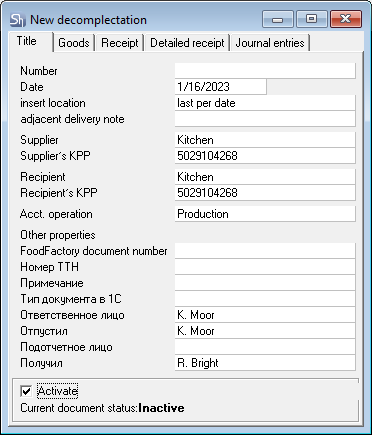Click the Number input field

[x=265, y=71]
